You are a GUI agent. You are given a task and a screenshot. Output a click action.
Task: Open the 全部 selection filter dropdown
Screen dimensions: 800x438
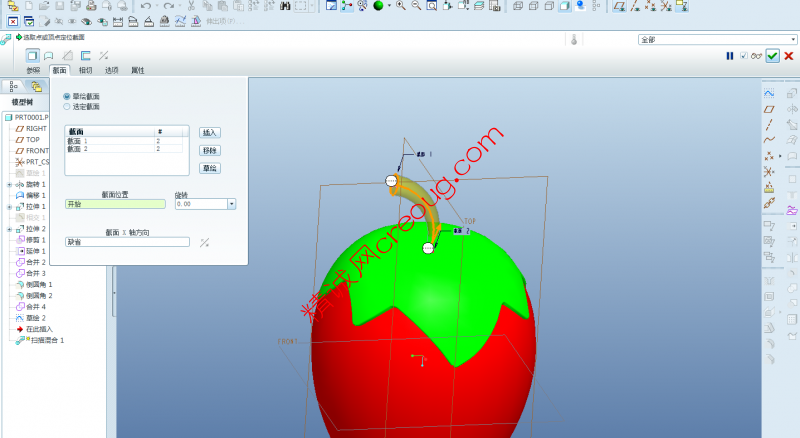793,39
